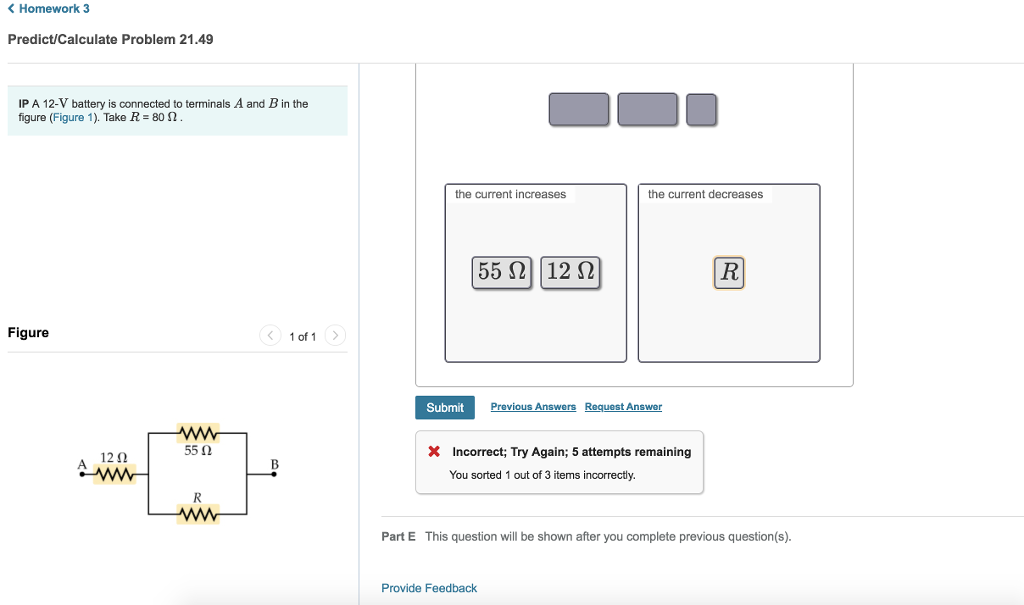Click the second empty answer placeholder box
This screenshot has height=605, width=1024.
(x=647, y=109)
